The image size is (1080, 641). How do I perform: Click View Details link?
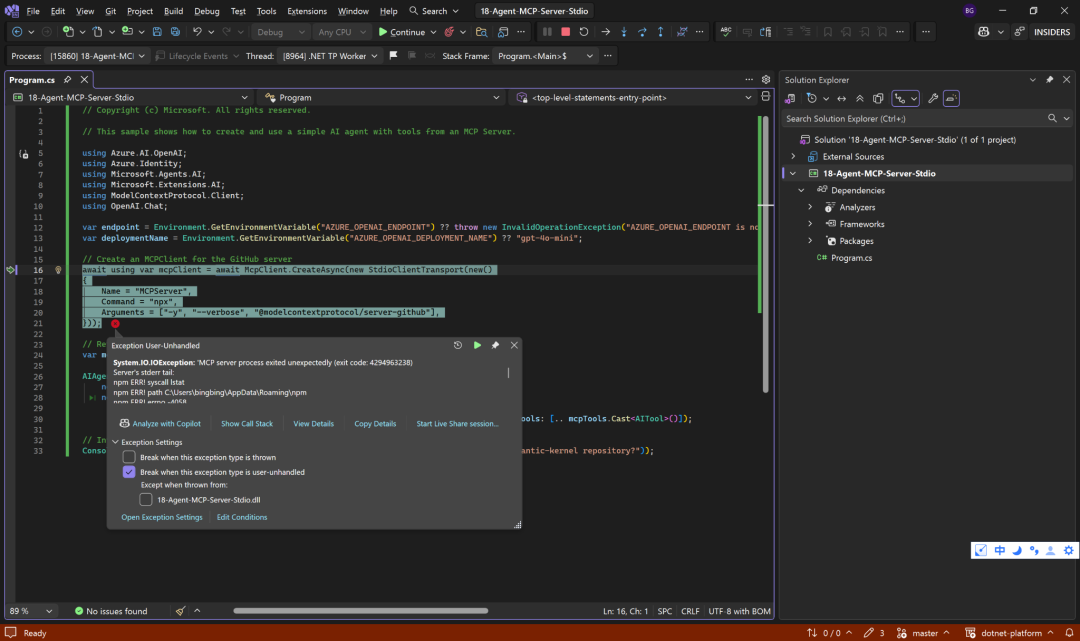pyautogui.click(x=313, y=423)
